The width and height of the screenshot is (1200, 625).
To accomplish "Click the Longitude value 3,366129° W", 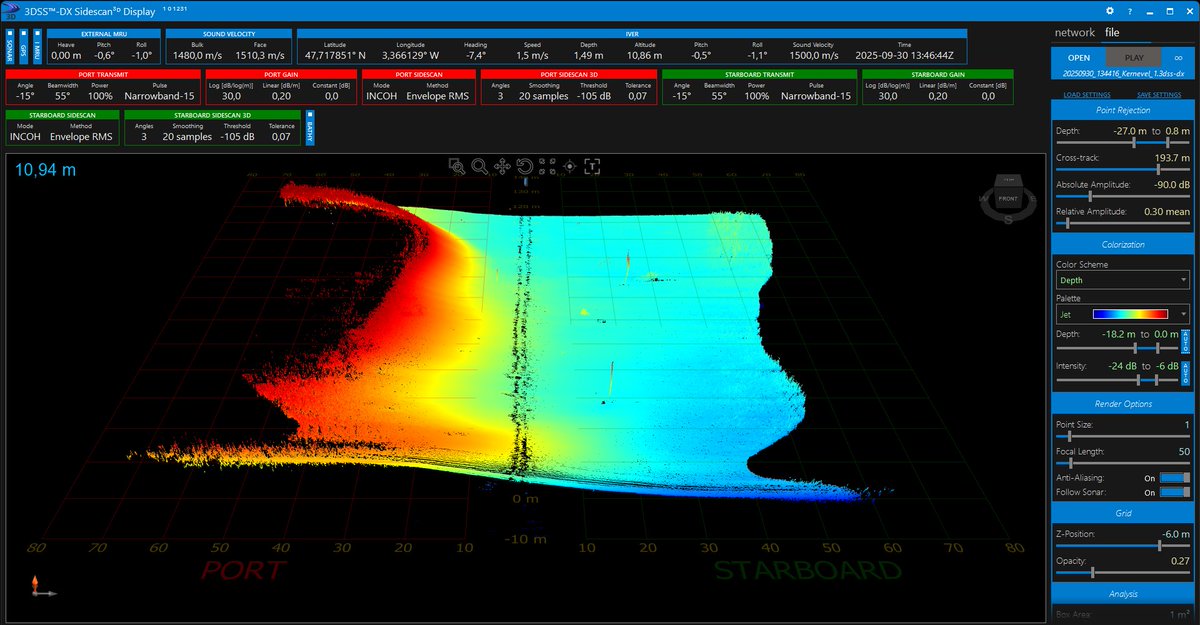I will (410, 56).
